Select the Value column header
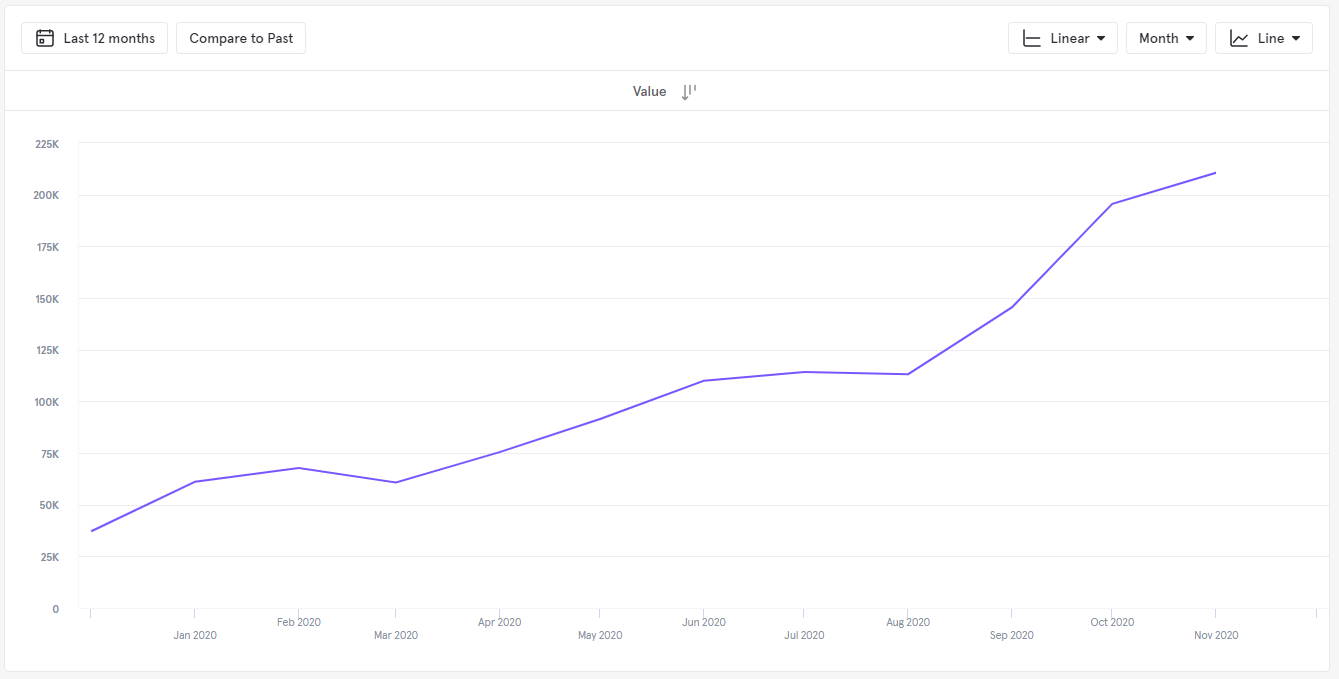The width and height of the screenshot is (1339, 679). (x=649, y=91)
